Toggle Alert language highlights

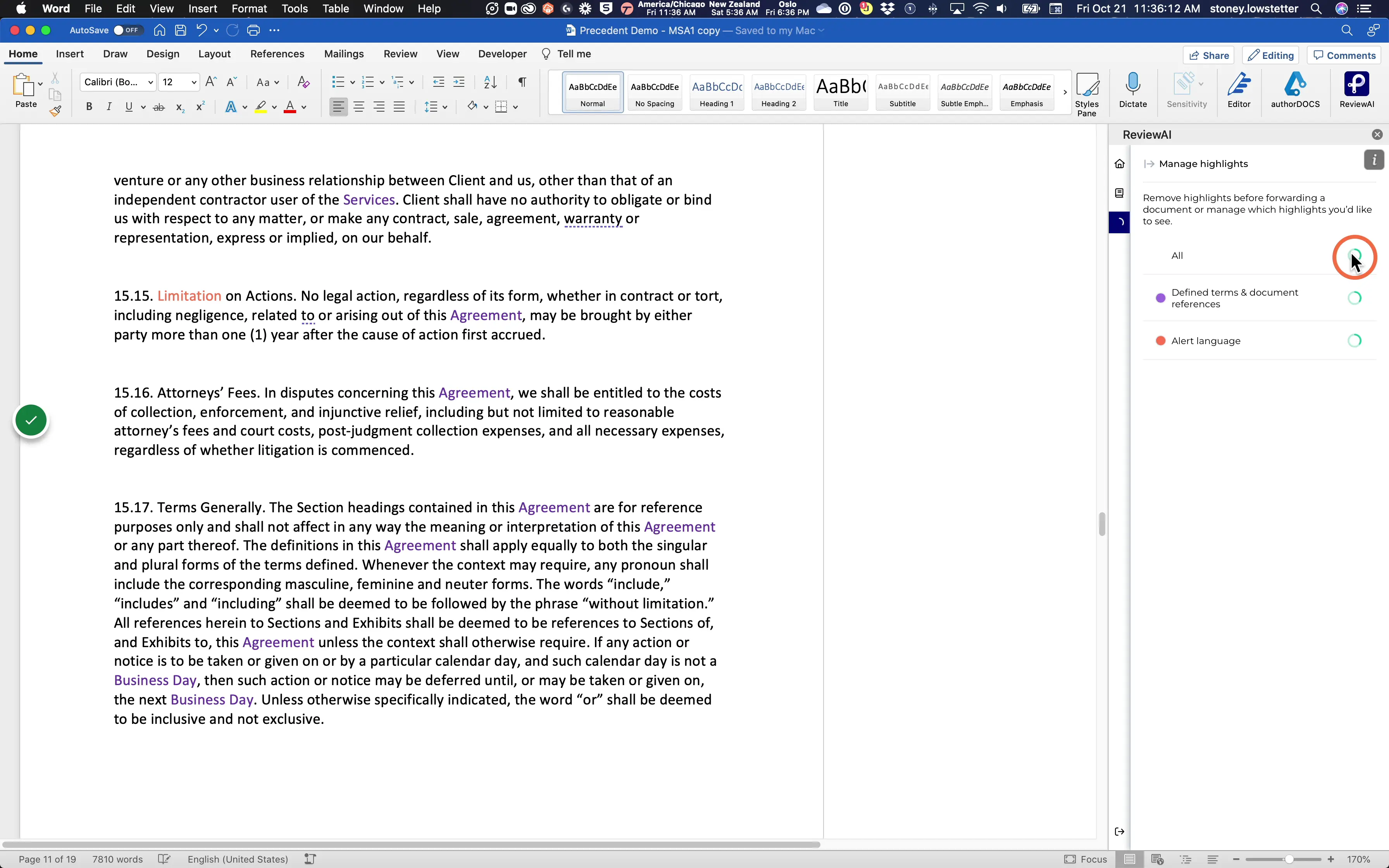[1355, 341]
